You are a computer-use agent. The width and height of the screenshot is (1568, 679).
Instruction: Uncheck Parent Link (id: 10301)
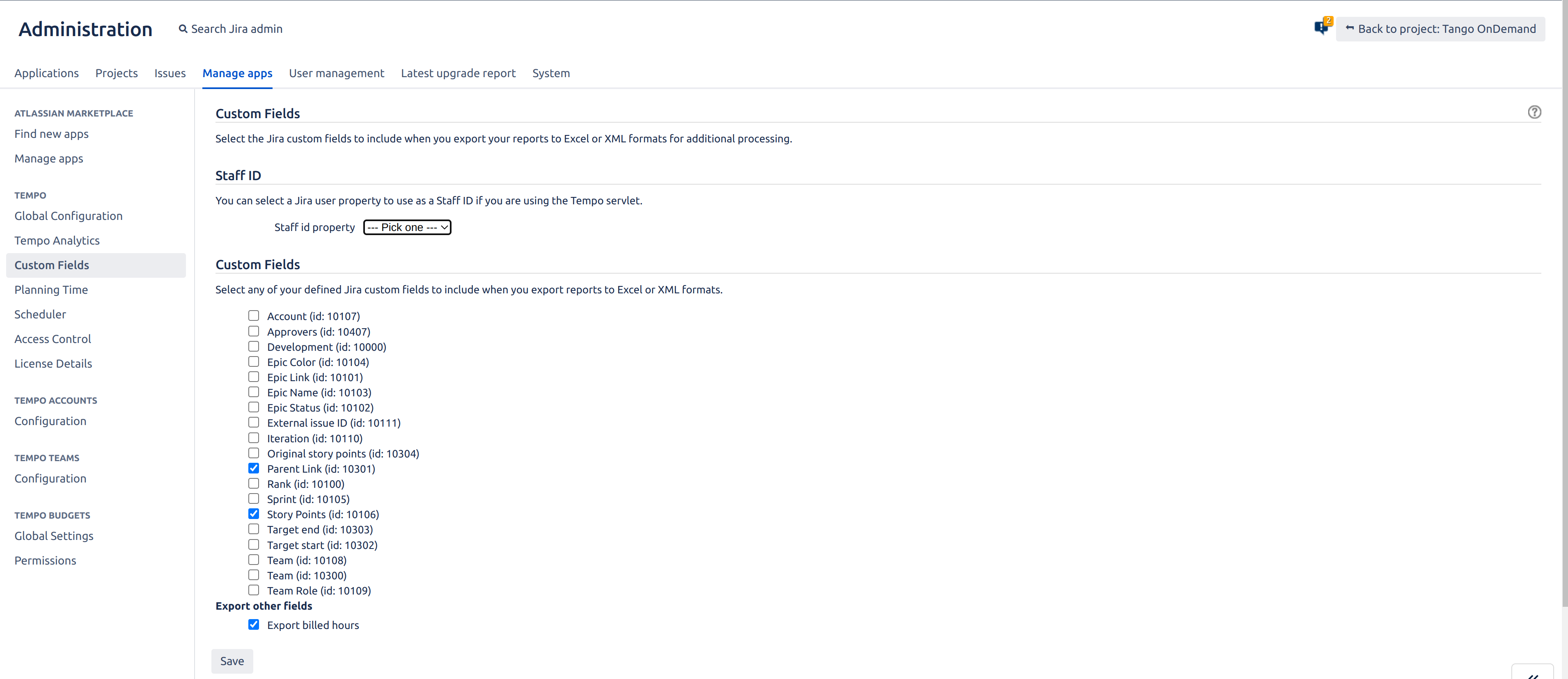[x=253, y=468]
